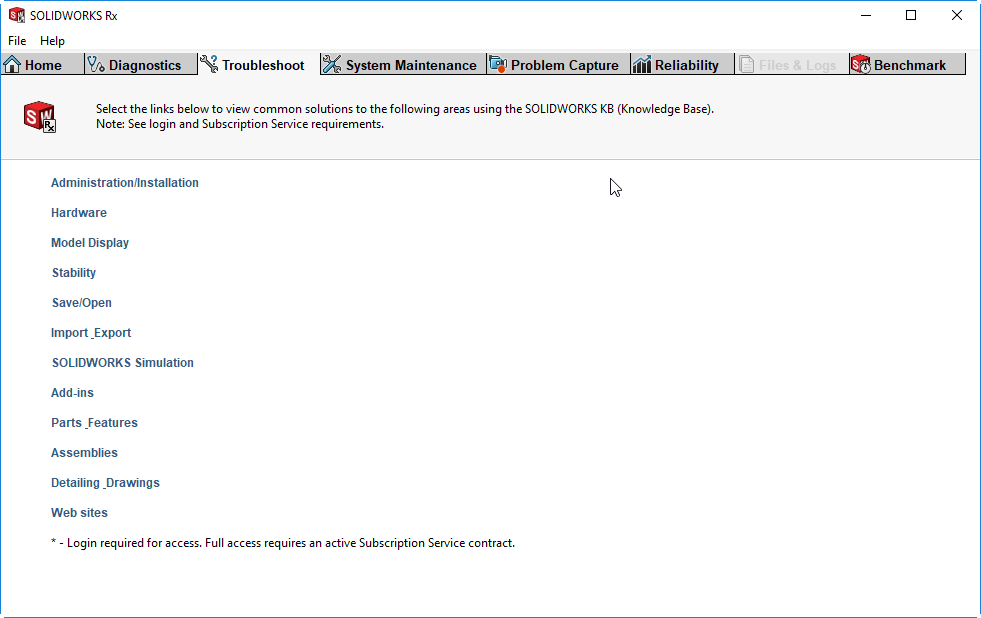981x618 pixels.
Task: Open the Assemblies link
Action: (x=84, y=453)
